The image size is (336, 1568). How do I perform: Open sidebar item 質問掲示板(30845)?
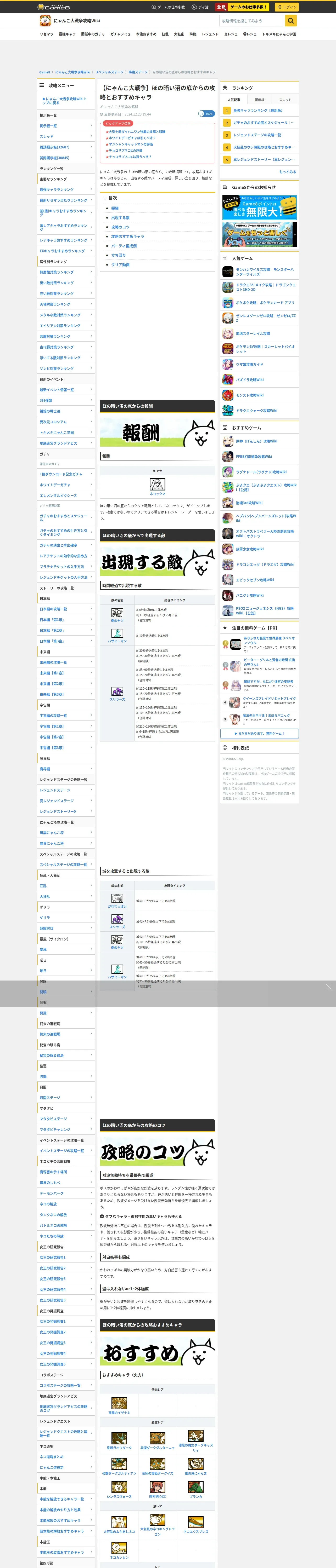66,158
